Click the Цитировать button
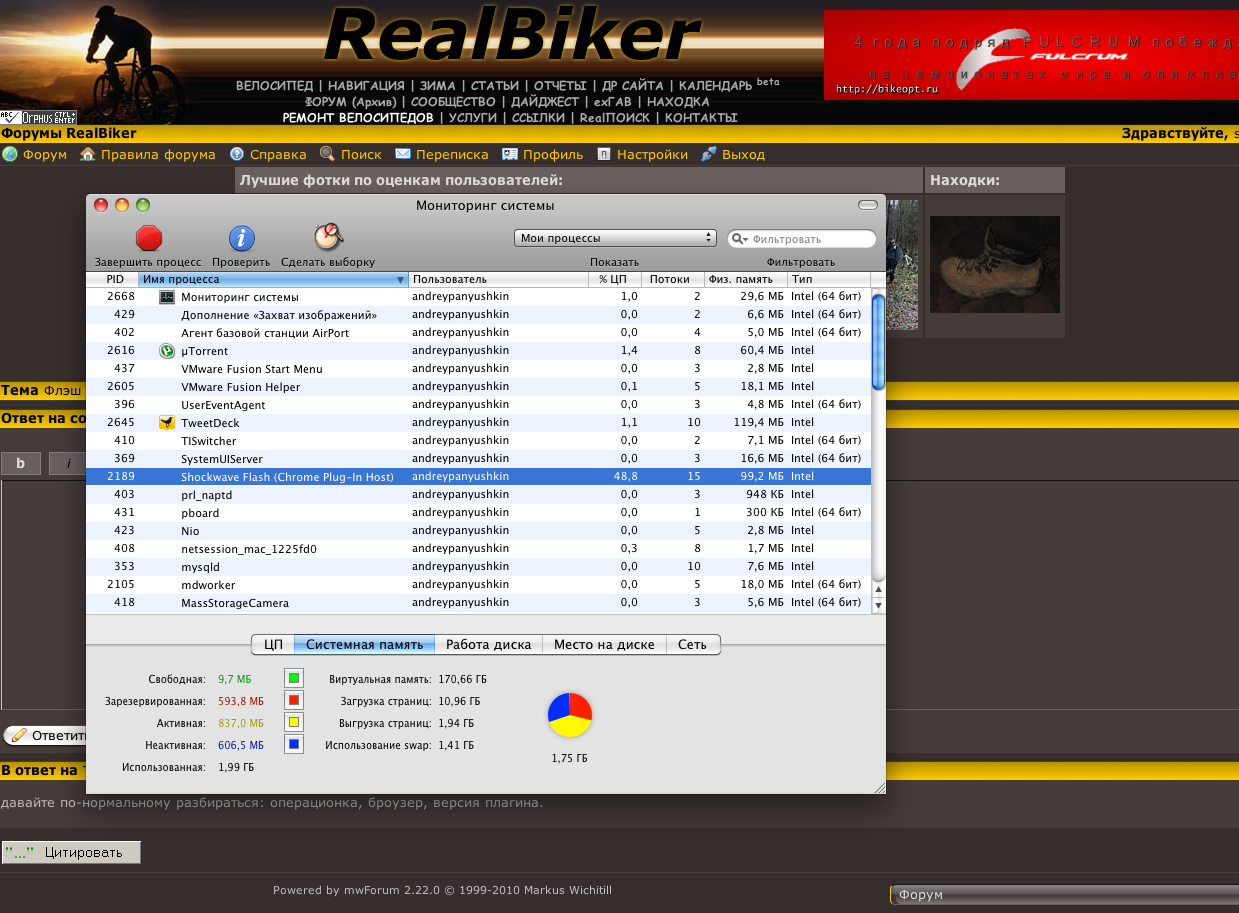 tap(71, 853)
